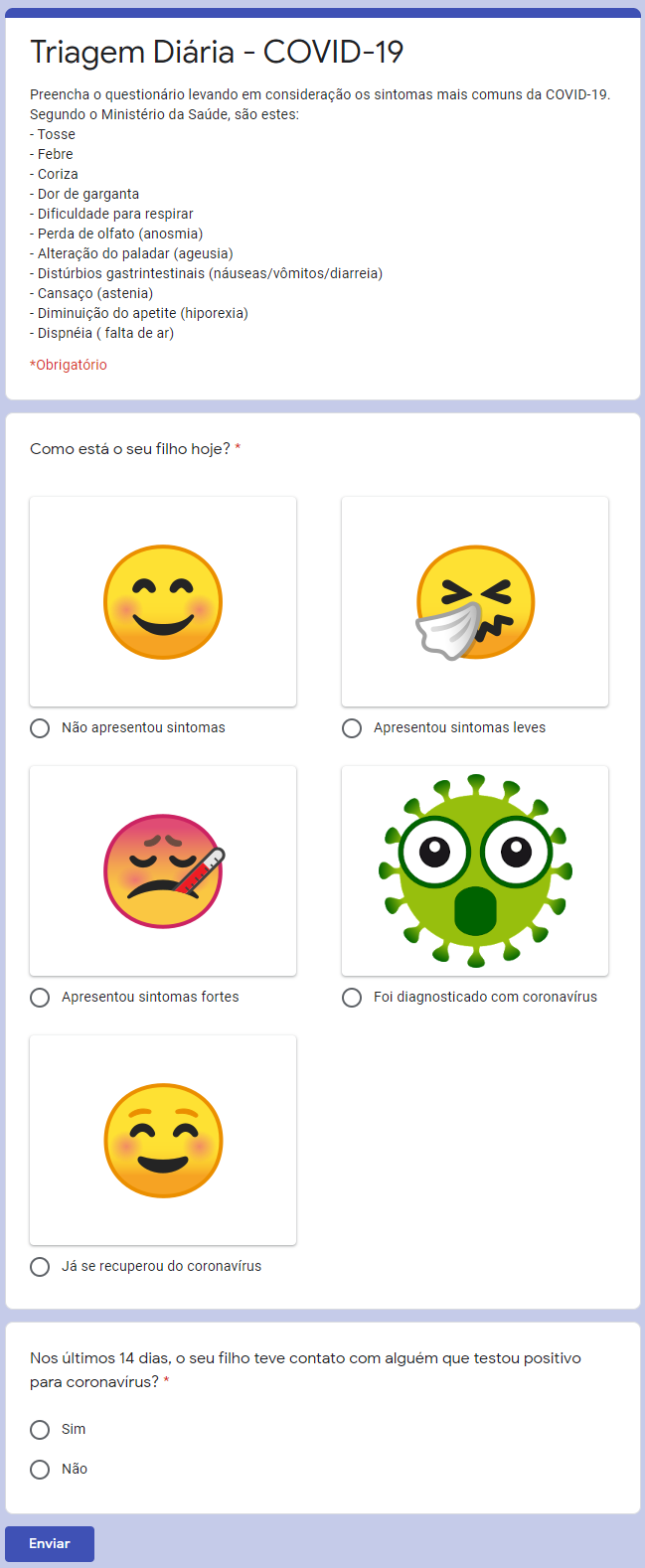This screenshot has width=645, height=1568.
Task: Select 'Apresentou sintomas leves' radio option
Action: 352,728
